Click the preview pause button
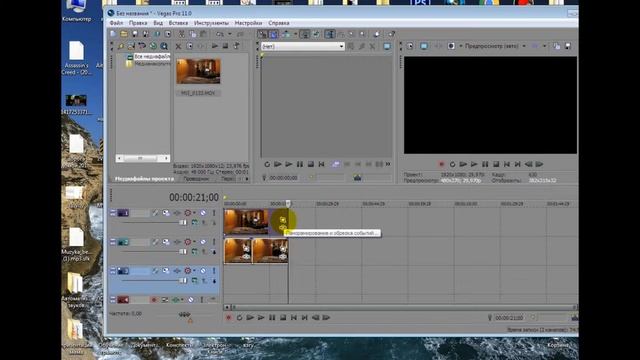The image size is (640, 360). (485, 164)
